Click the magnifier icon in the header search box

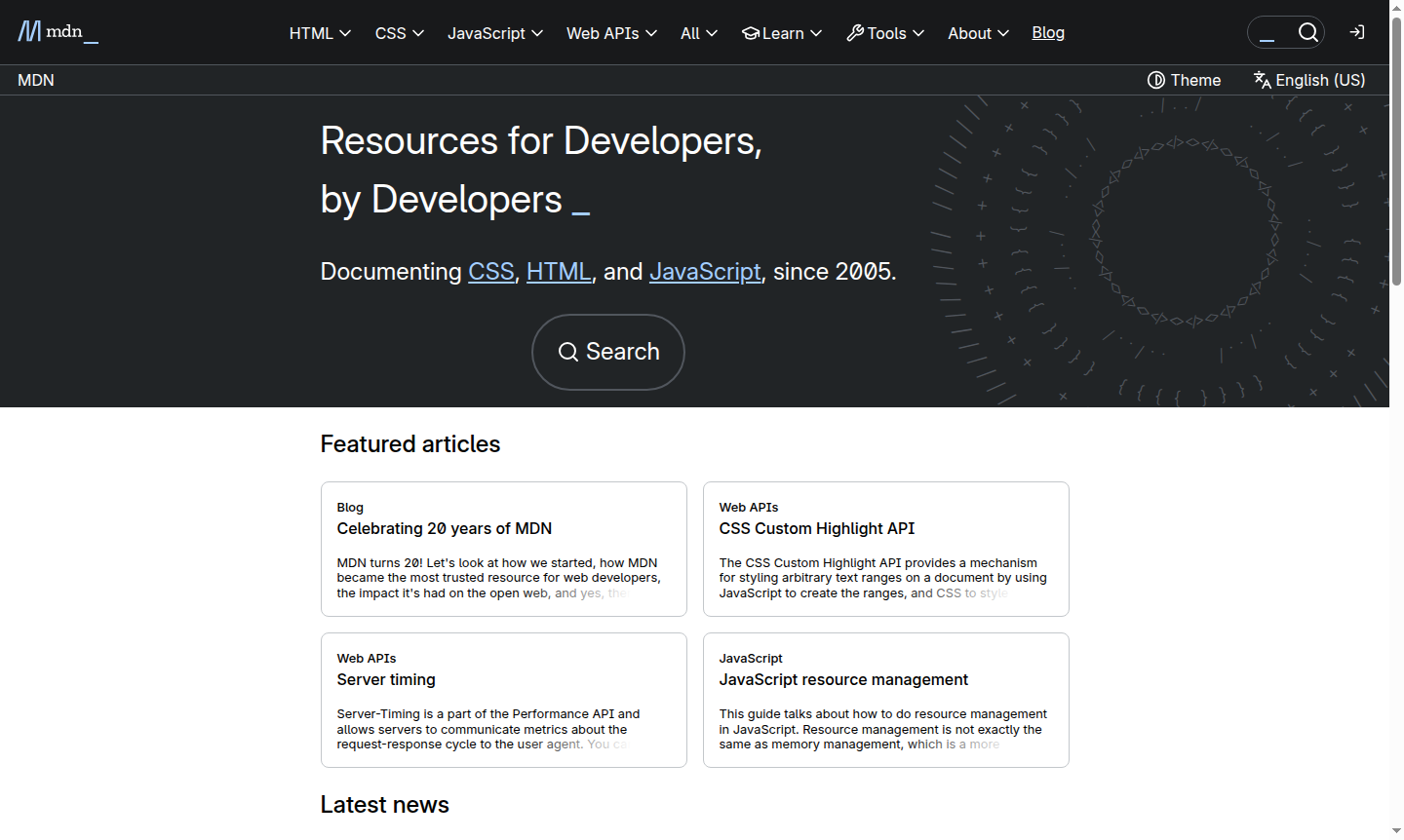click(x=1308, y=32)
